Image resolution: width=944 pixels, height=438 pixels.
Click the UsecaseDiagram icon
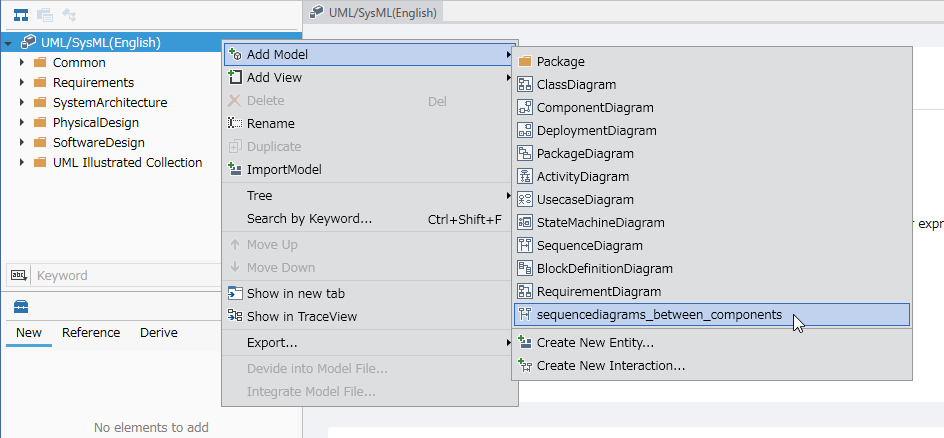(525, 200)
